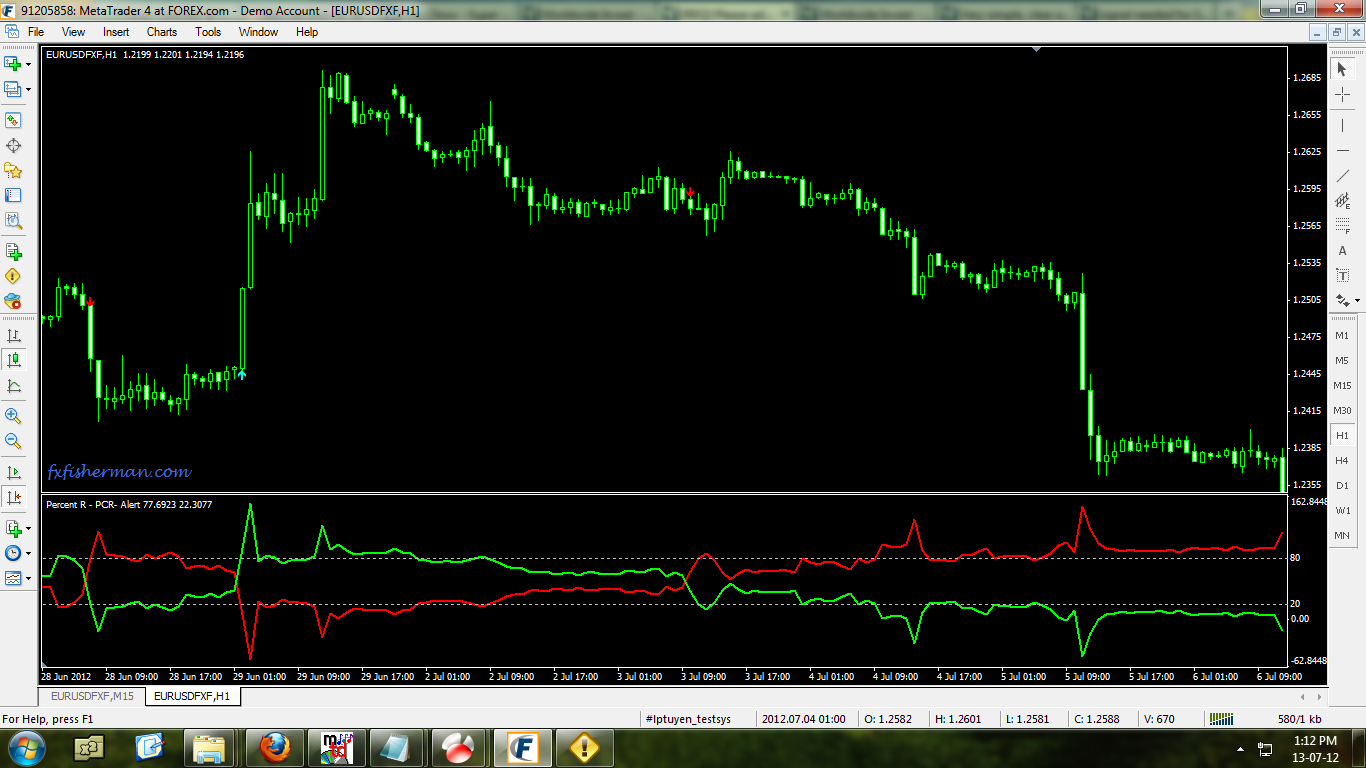
Task: Switch to the EURUSDFXF,M15 tab
Action: coord(93,696)
